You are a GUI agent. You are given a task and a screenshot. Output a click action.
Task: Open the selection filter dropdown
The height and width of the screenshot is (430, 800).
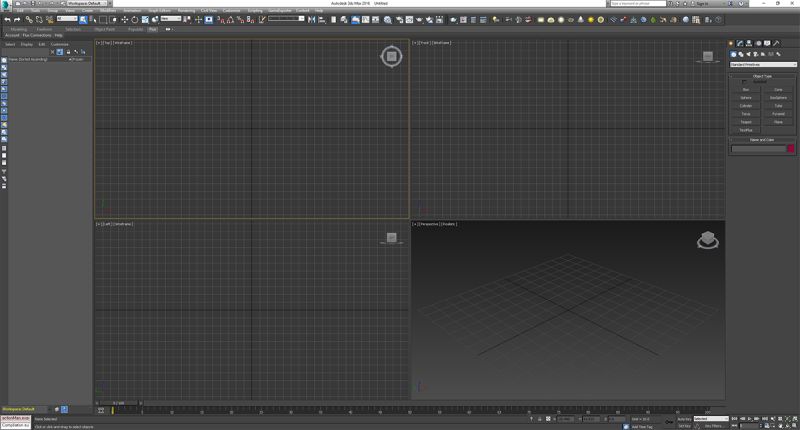pos(67,19)
